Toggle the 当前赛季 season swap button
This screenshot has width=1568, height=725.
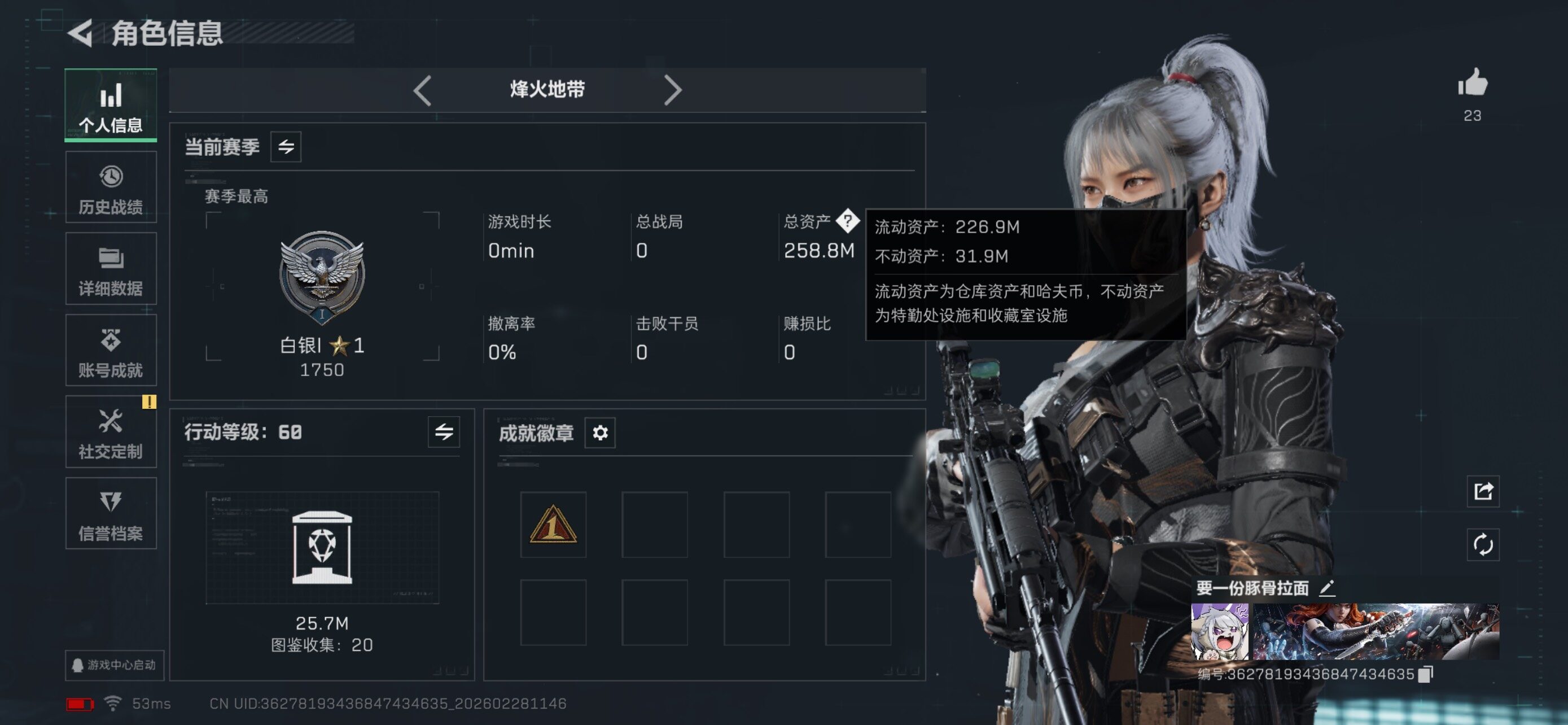click(x=286, y=147)
